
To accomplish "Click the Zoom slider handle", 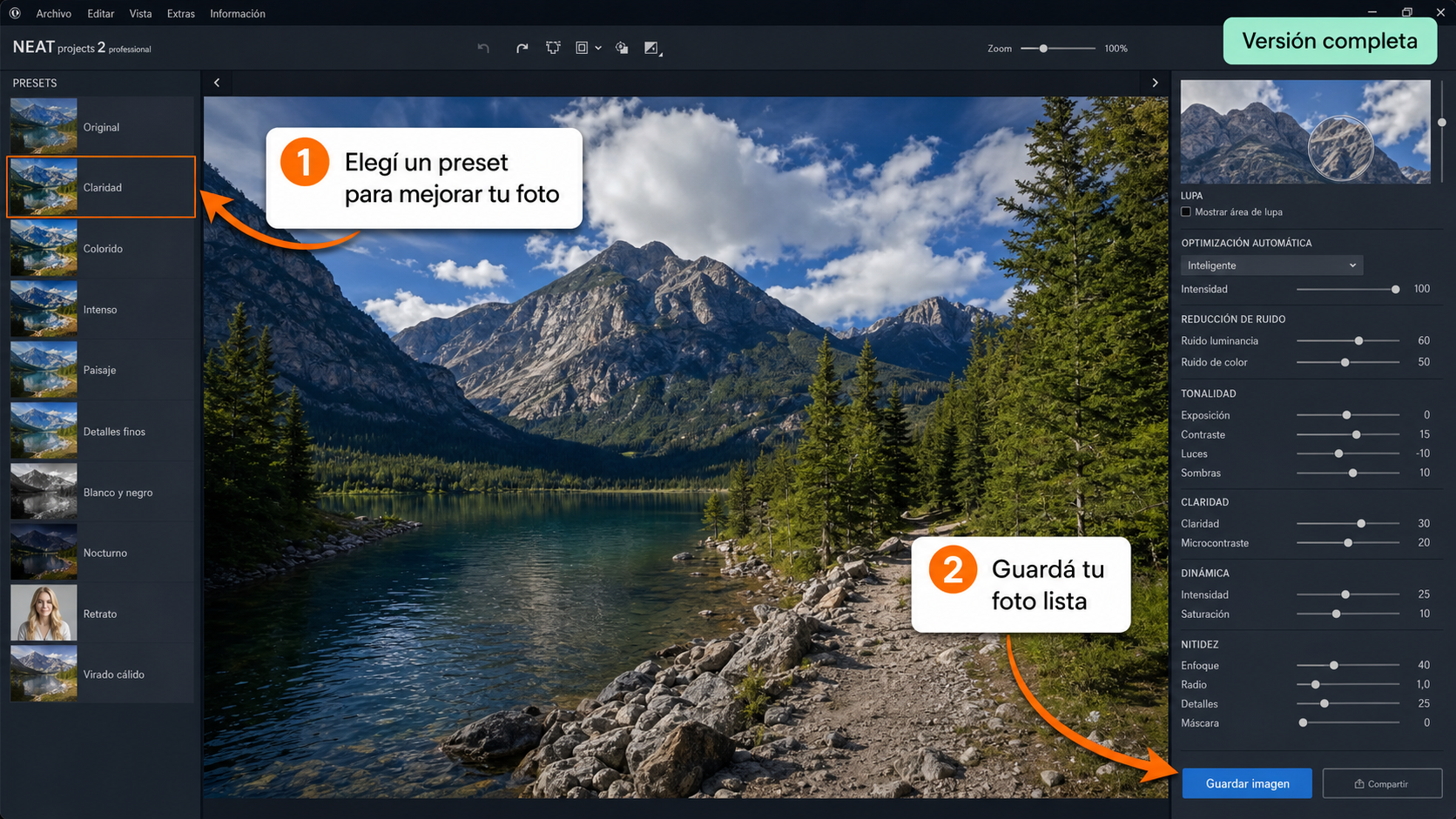I will 1043,49.
